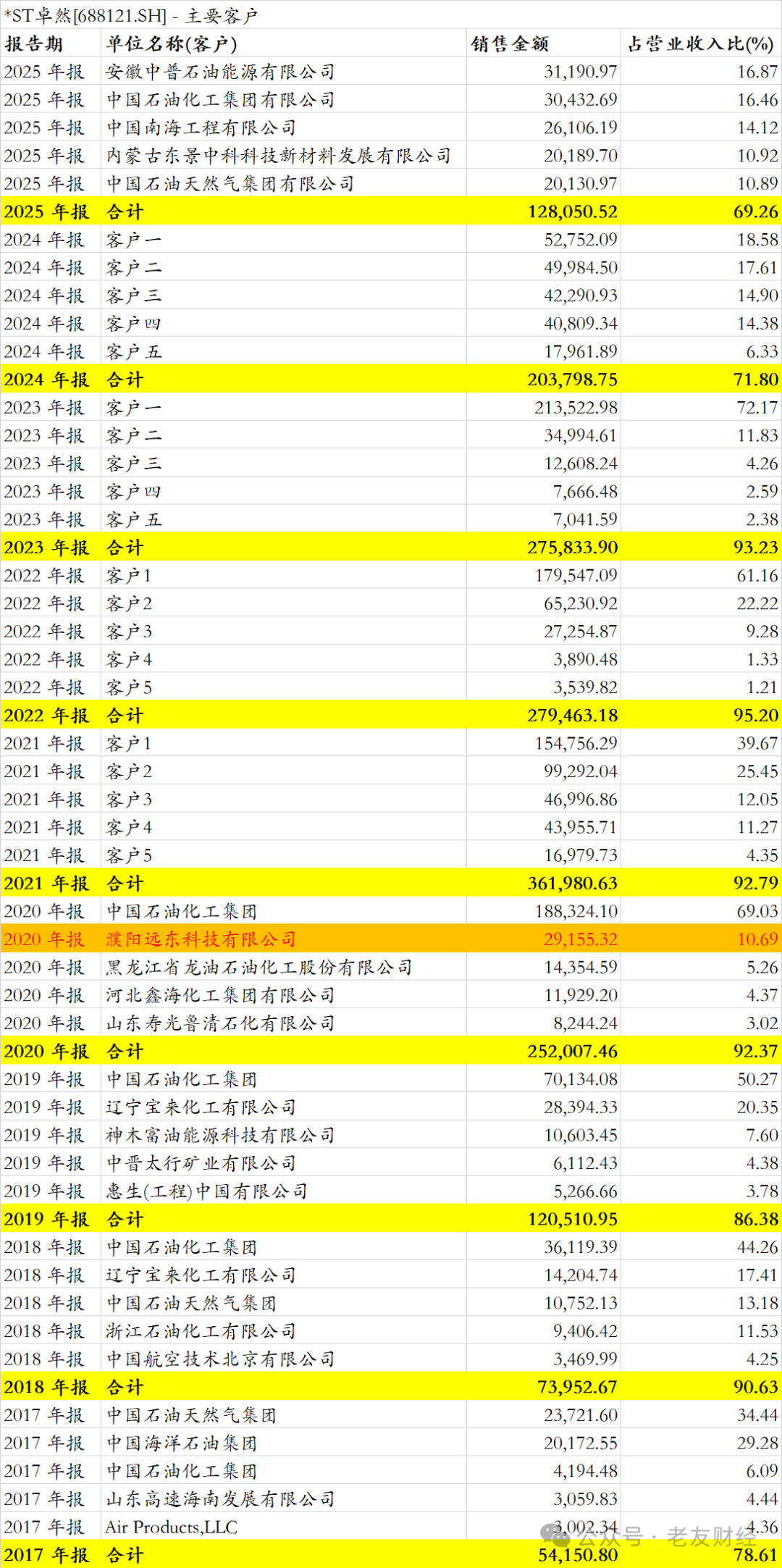Click the 报告期 column header
782x1568 pixels.
click(34, 44)
